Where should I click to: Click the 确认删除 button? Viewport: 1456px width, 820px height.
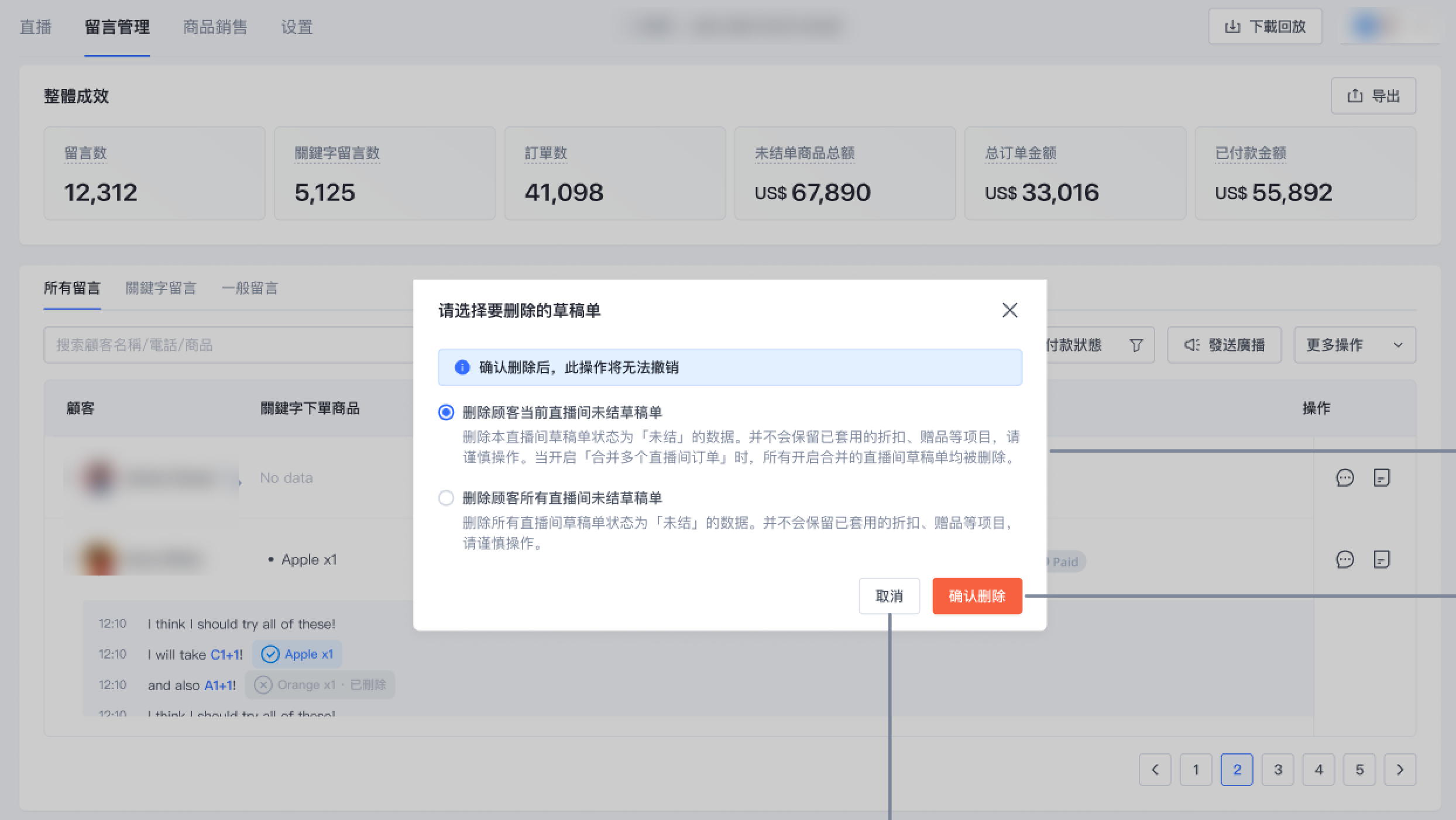point(977,596)
